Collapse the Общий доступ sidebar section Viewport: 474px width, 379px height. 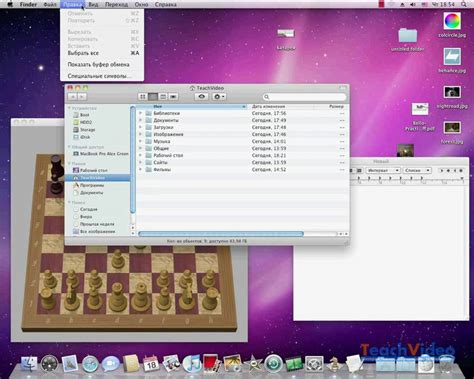[x=69, y=147]
